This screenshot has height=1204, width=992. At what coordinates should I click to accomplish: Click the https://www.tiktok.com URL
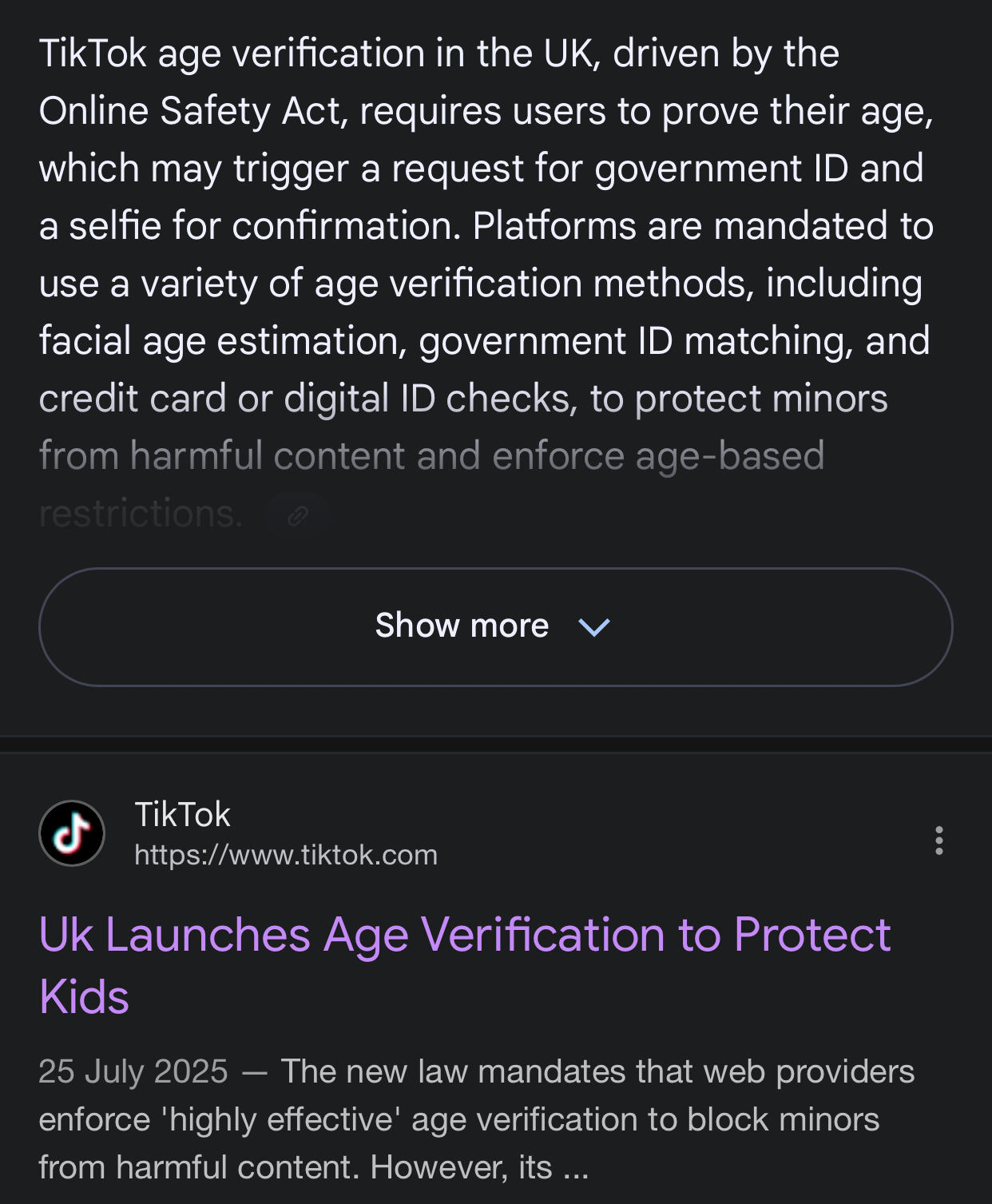tap(286, 855)
